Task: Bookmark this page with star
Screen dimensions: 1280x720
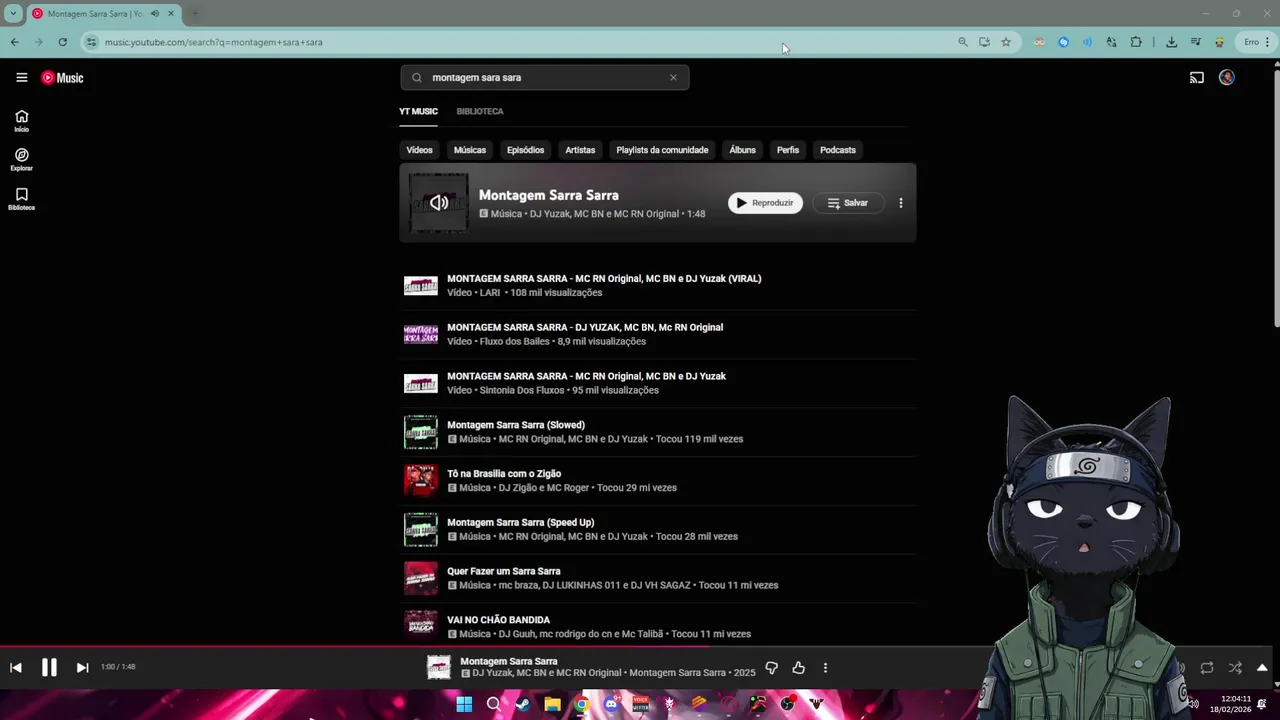Action: point(1006,42)
